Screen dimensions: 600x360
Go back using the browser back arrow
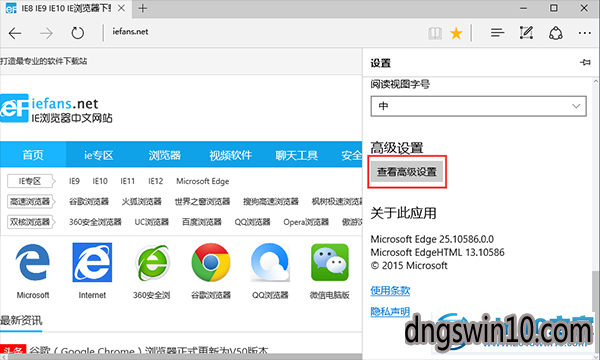pyautogui.click(x=15, y=34)
